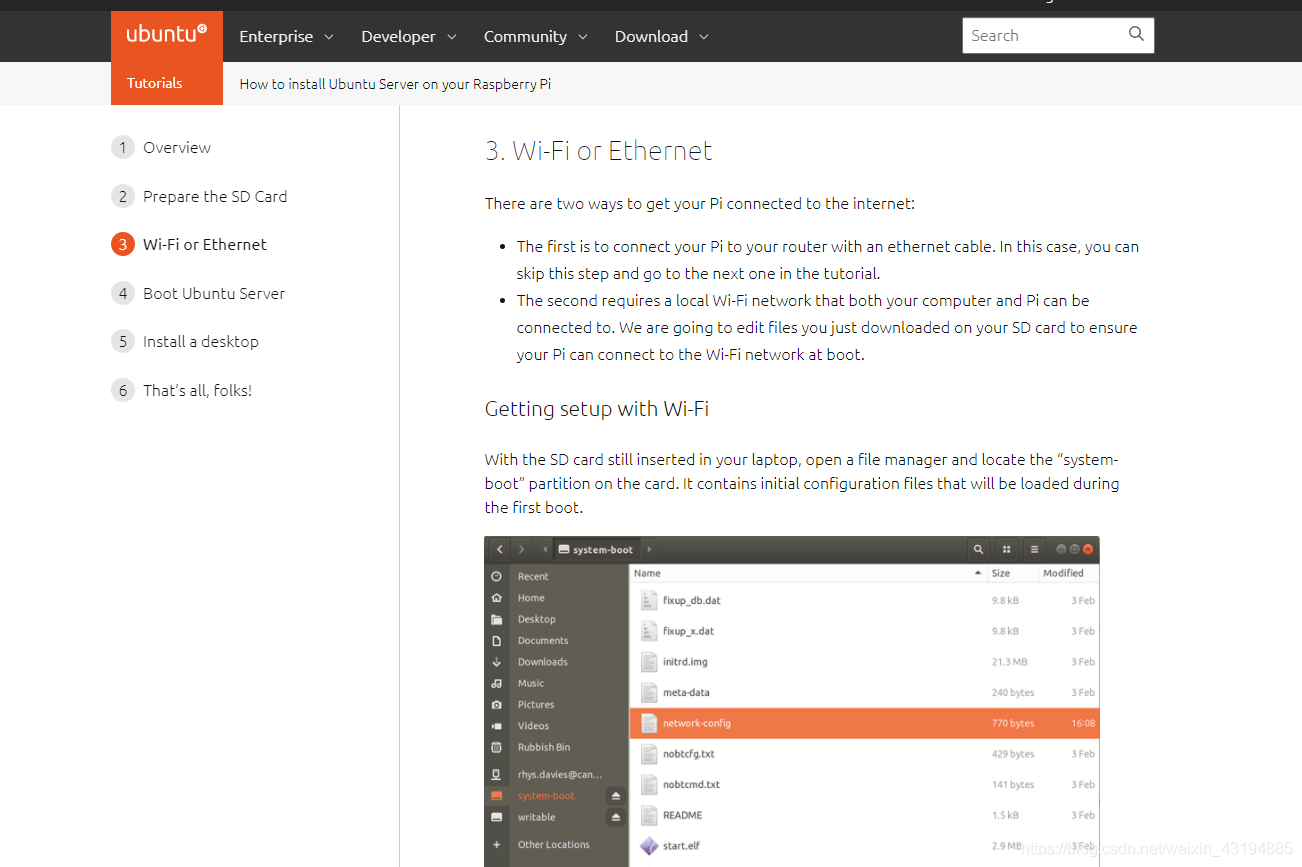Click the back arrow in the file manager

click(499, 549)
